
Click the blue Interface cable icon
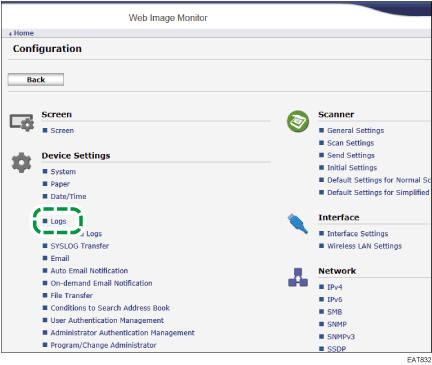click(x=297, y=223)
